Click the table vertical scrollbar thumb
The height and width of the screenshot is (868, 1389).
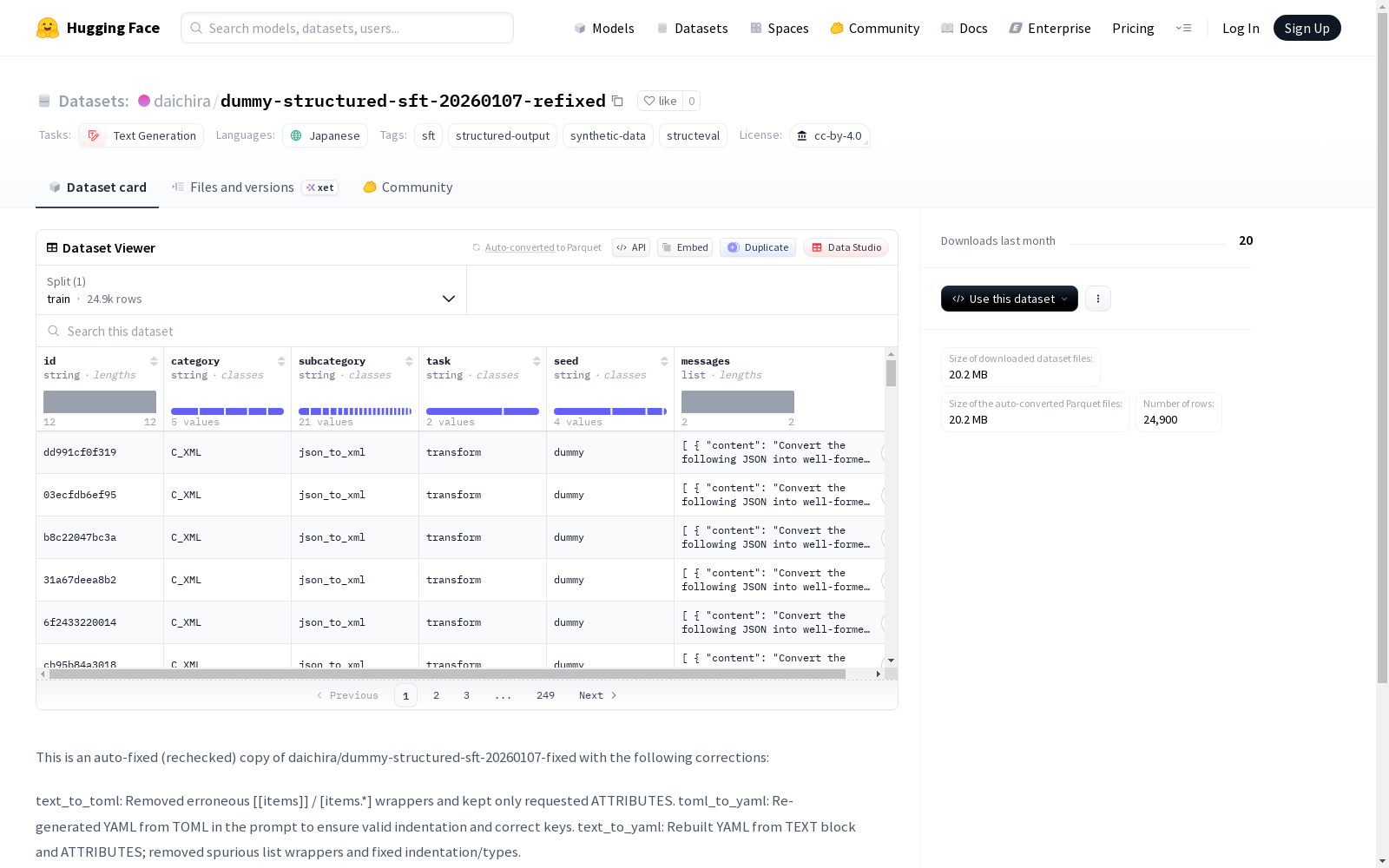tap(891, 373)
